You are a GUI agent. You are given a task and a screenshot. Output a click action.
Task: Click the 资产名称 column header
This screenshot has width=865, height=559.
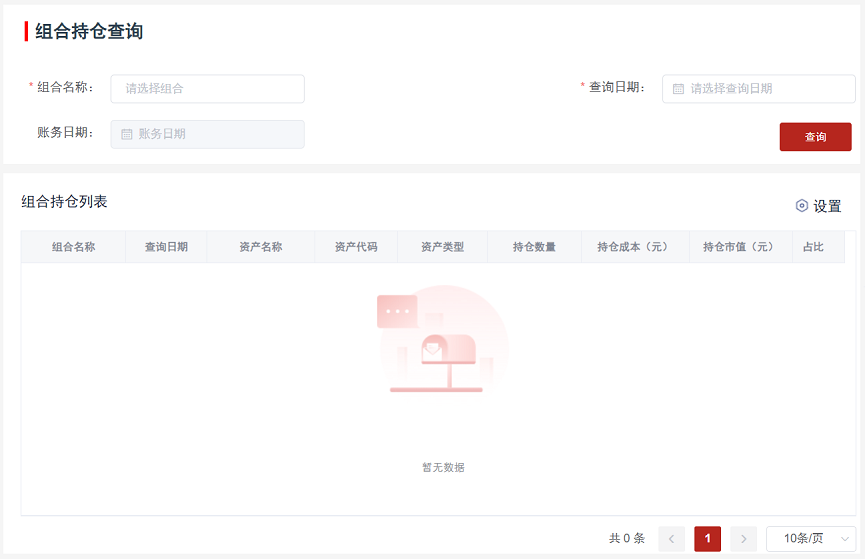[x=260, y=247]
